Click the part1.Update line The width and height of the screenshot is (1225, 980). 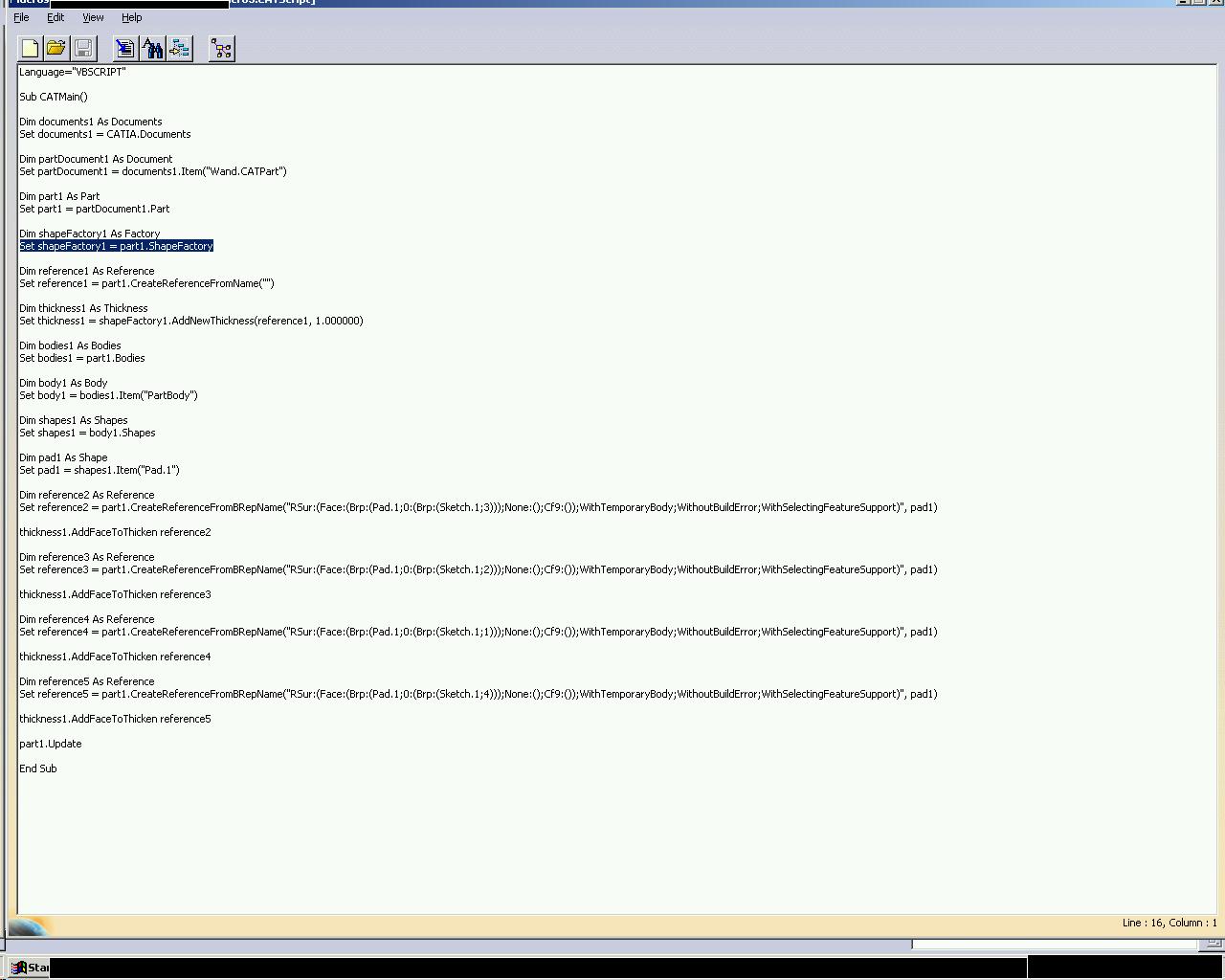pos(51,744)
